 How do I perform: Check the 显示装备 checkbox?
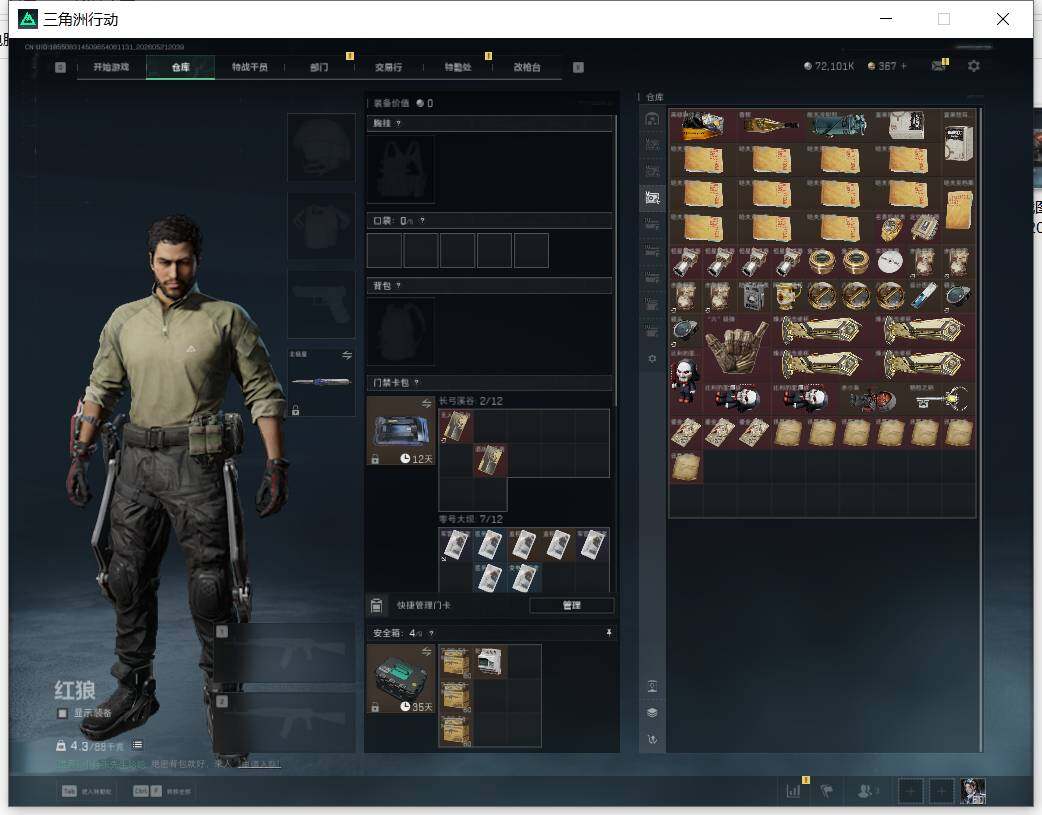[x=62, y=713]
